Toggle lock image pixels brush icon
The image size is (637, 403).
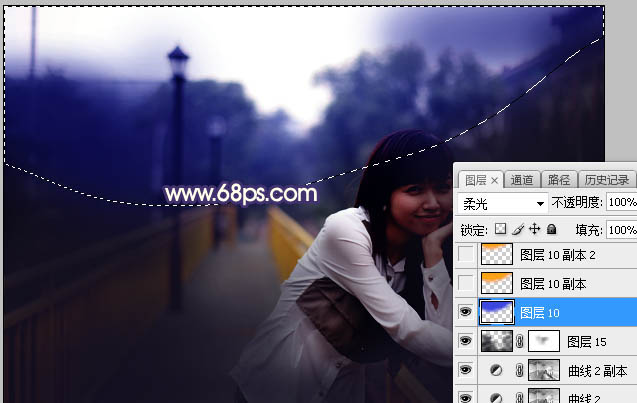click(x=518, y=230)
